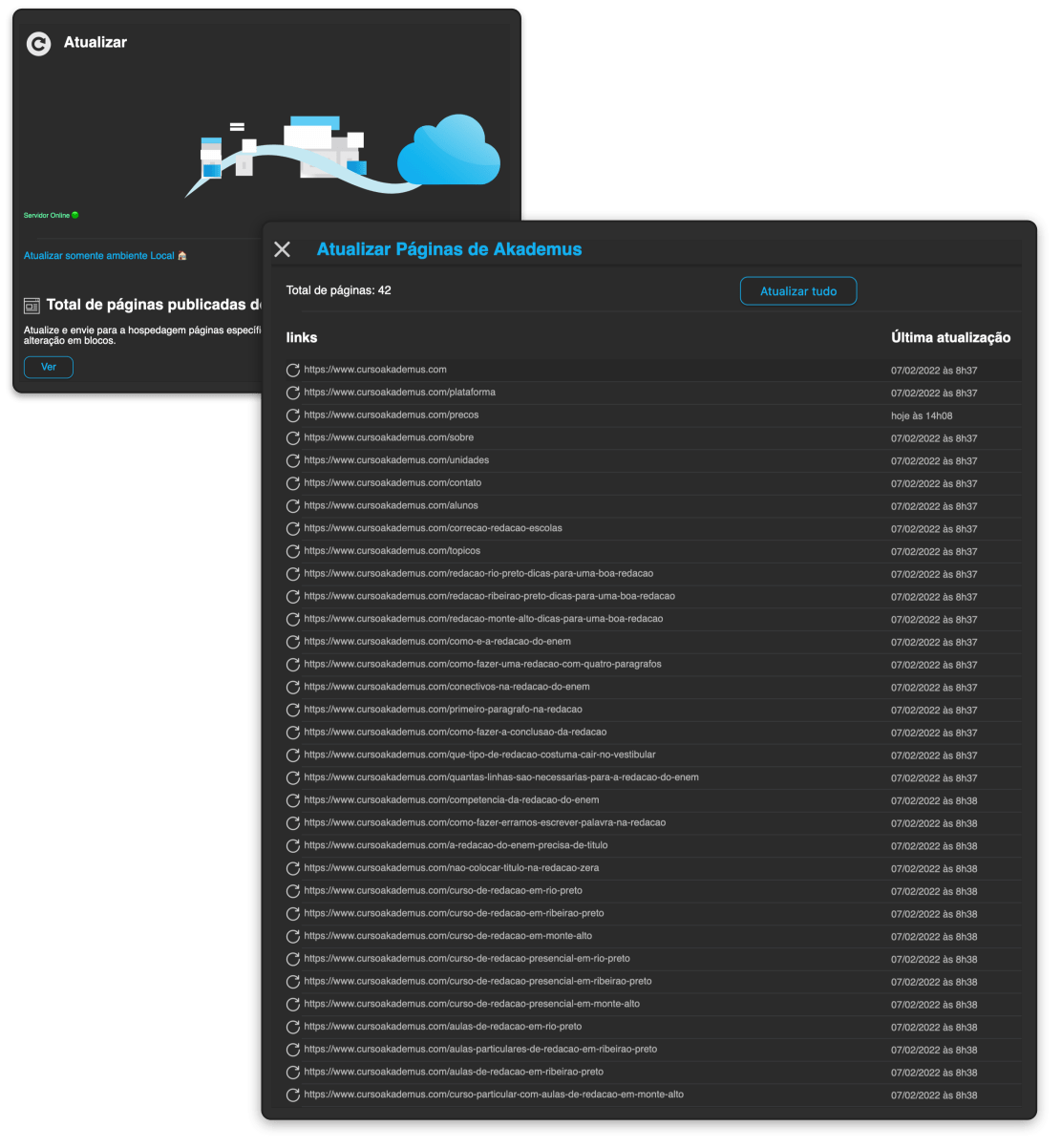
Task: Click Atualizar somente ambiente Local link
Action: pos(105,256)
